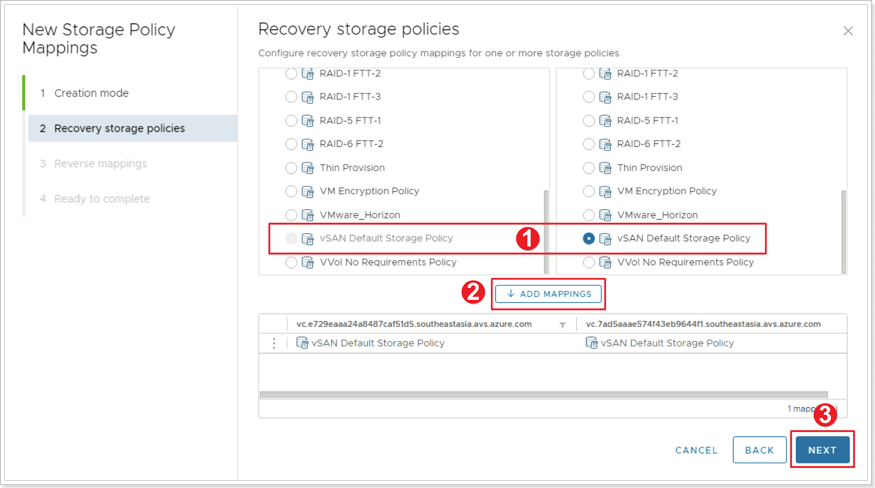Click source vCenter column header vc.e729eaaa24a8487caf51d5

tap(414, 324)
